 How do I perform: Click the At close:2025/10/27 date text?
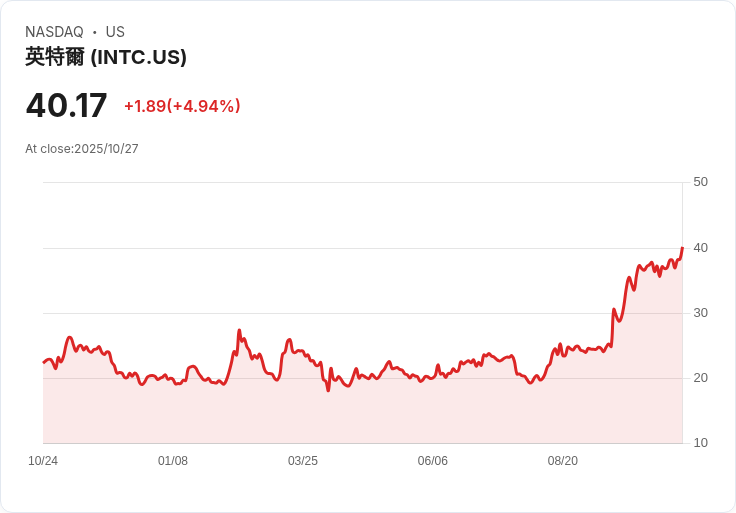(x=82, y=149)
